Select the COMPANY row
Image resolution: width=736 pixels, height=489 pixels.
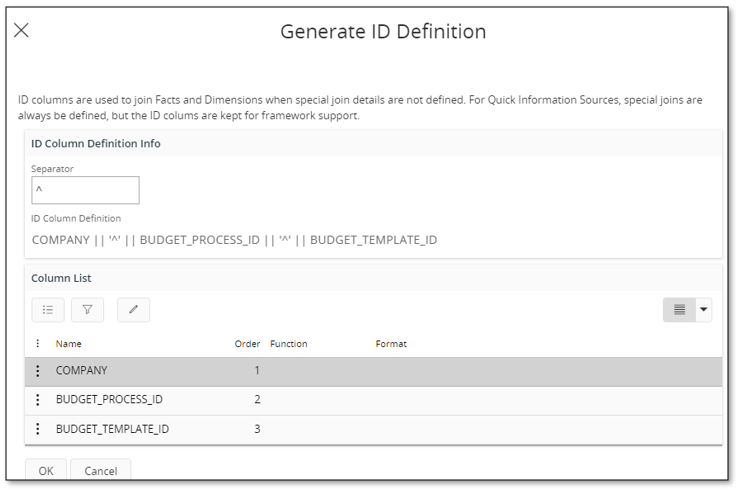374,372
